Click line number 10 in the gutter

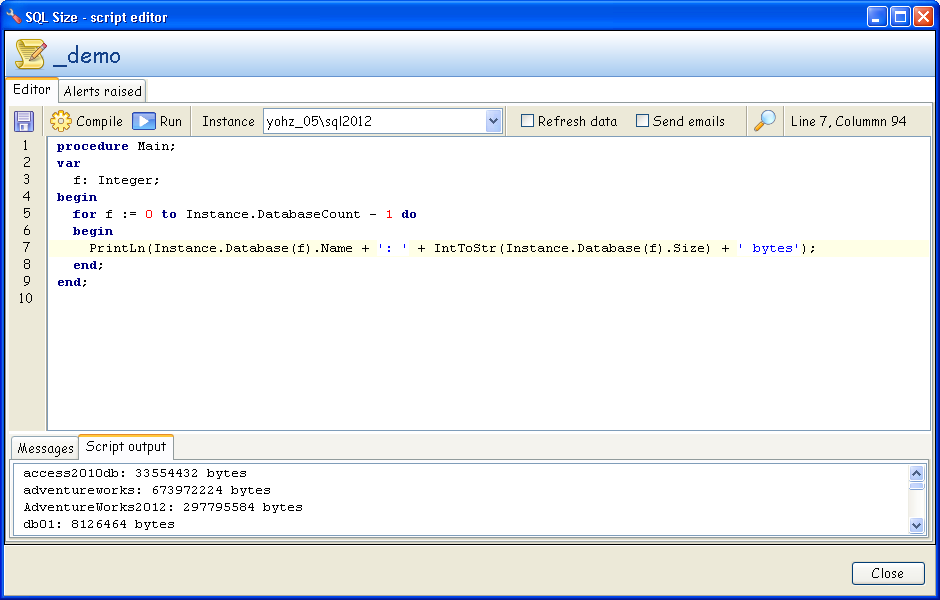[x=26, y=299]
